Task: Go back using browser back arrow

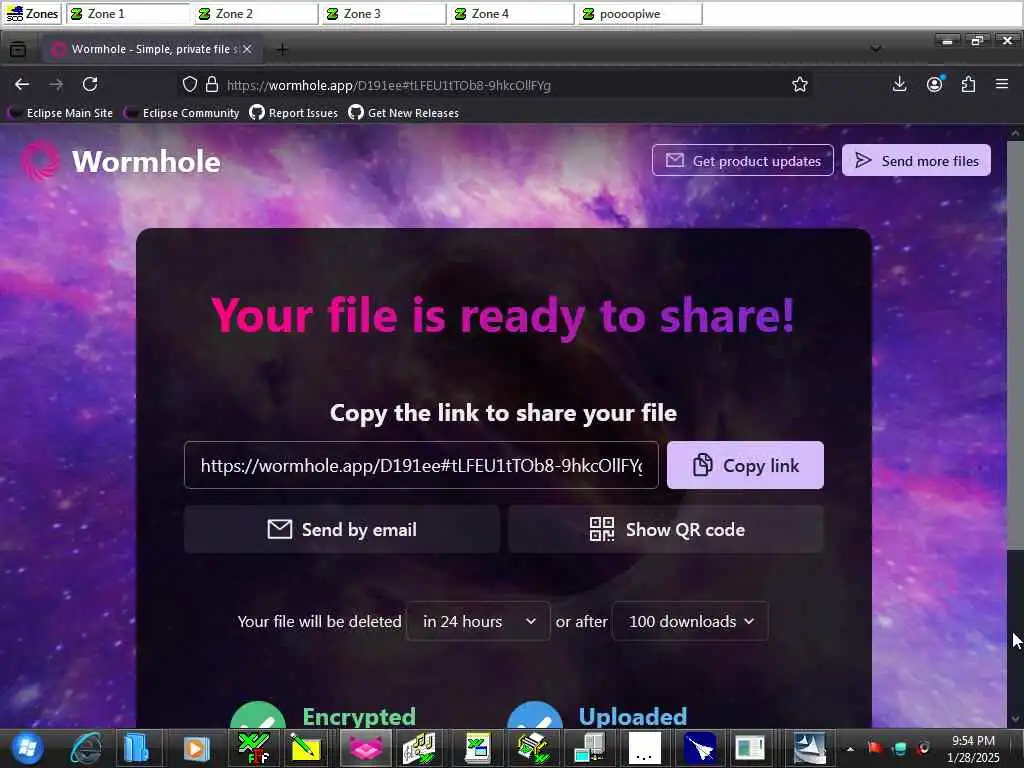Action: click(x=22, y=84)
